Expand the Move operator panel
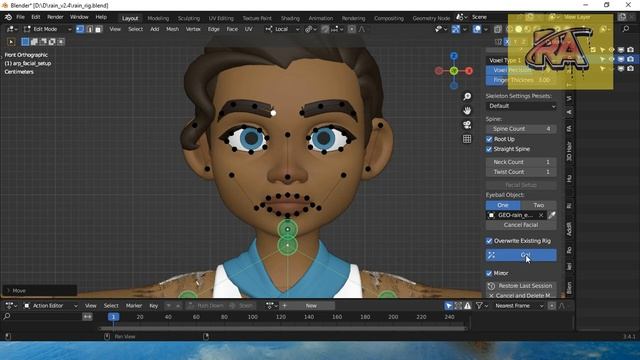This screenshot has width=640, height=360. click(x=40, y=291)
